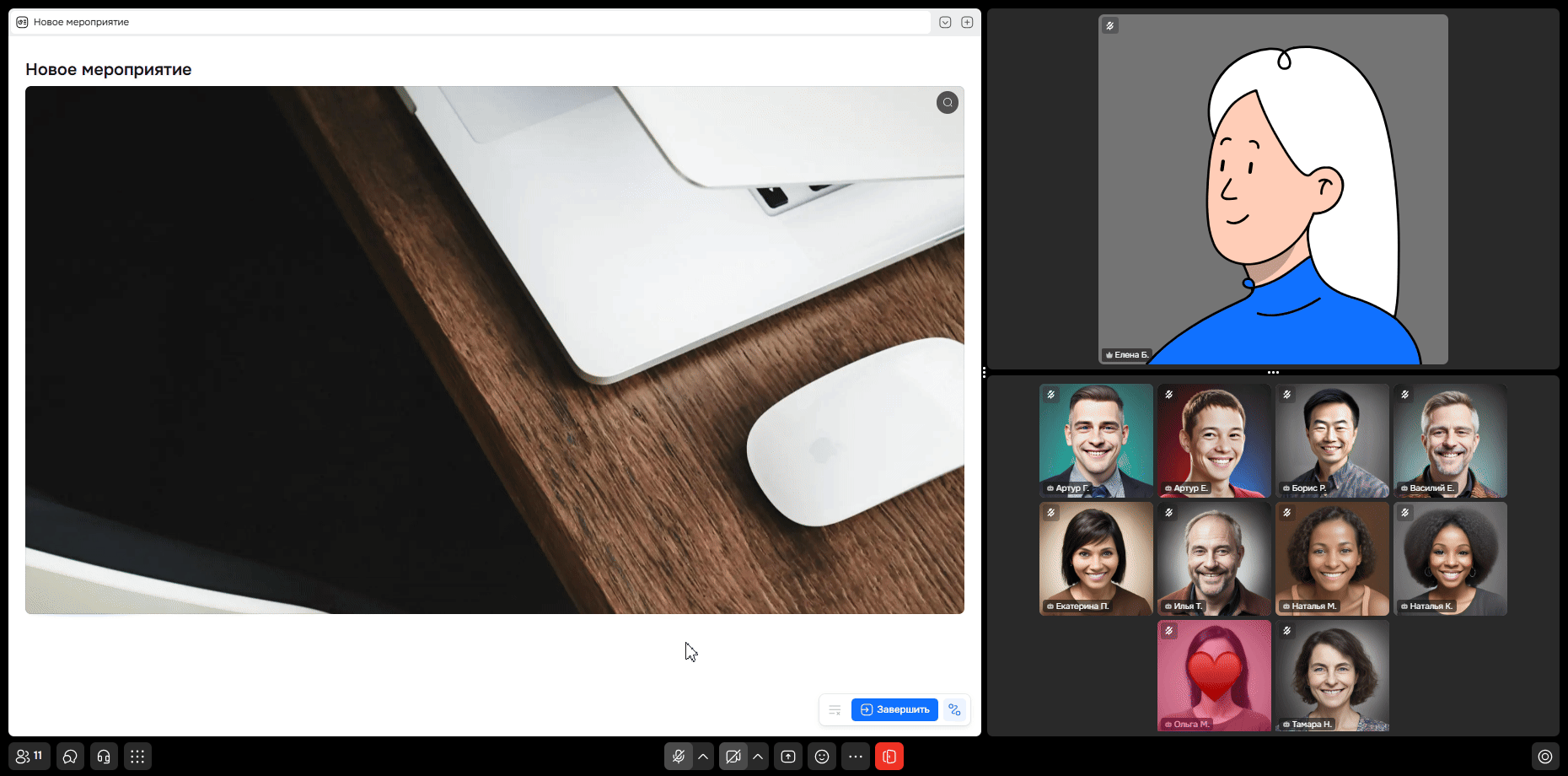
Task: Toggle the disabled camera button
Action: pyautogui.click(x=733, y=757)
